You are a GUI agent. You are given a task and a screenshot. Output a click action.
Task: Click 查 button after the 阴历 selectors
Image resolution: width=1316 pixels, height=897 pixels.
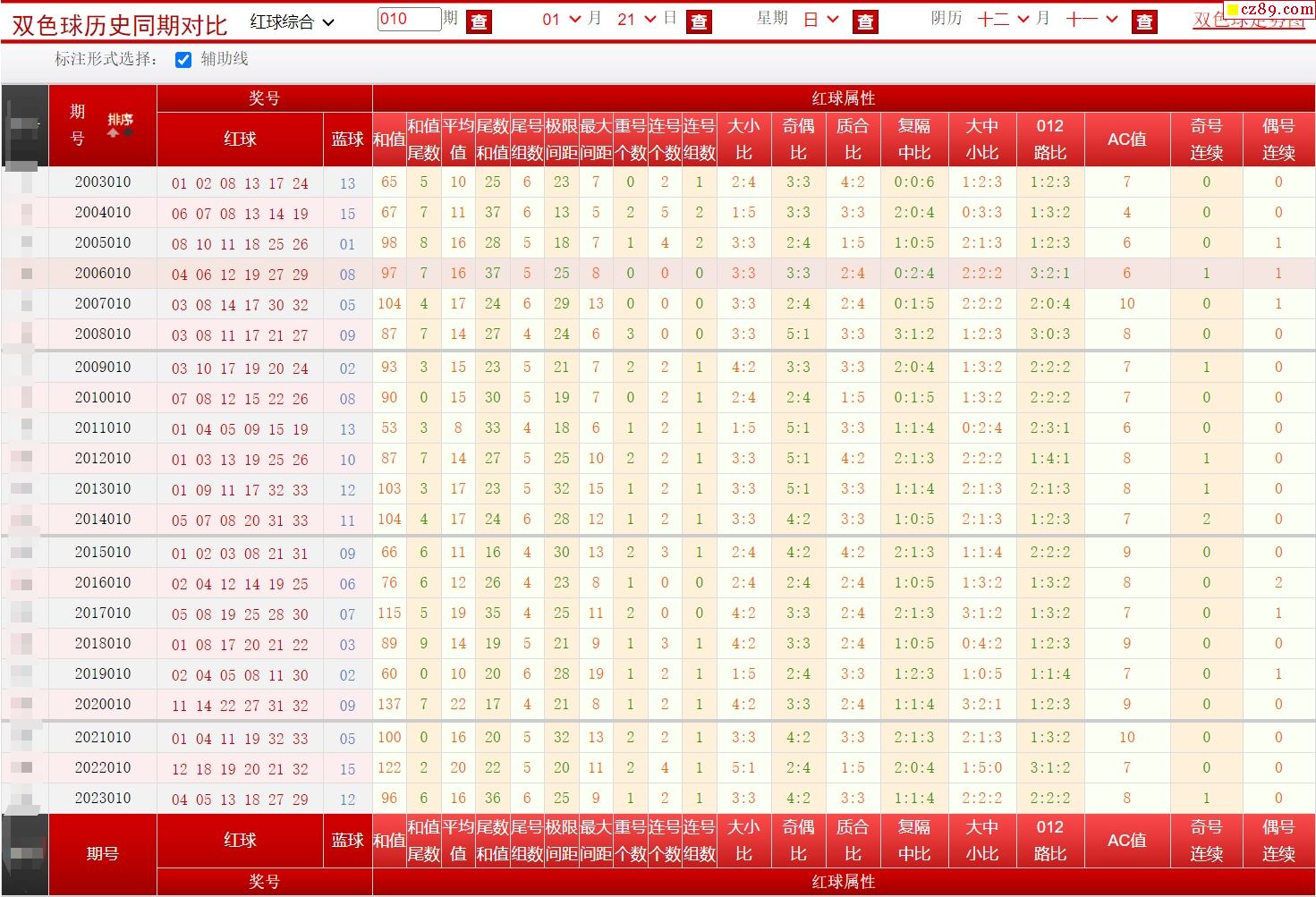[1144, 21]
